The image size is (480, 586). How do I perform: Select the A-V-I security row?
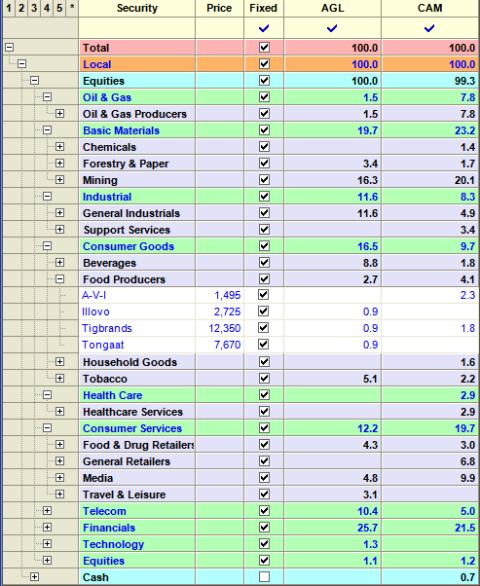(279, 295)
